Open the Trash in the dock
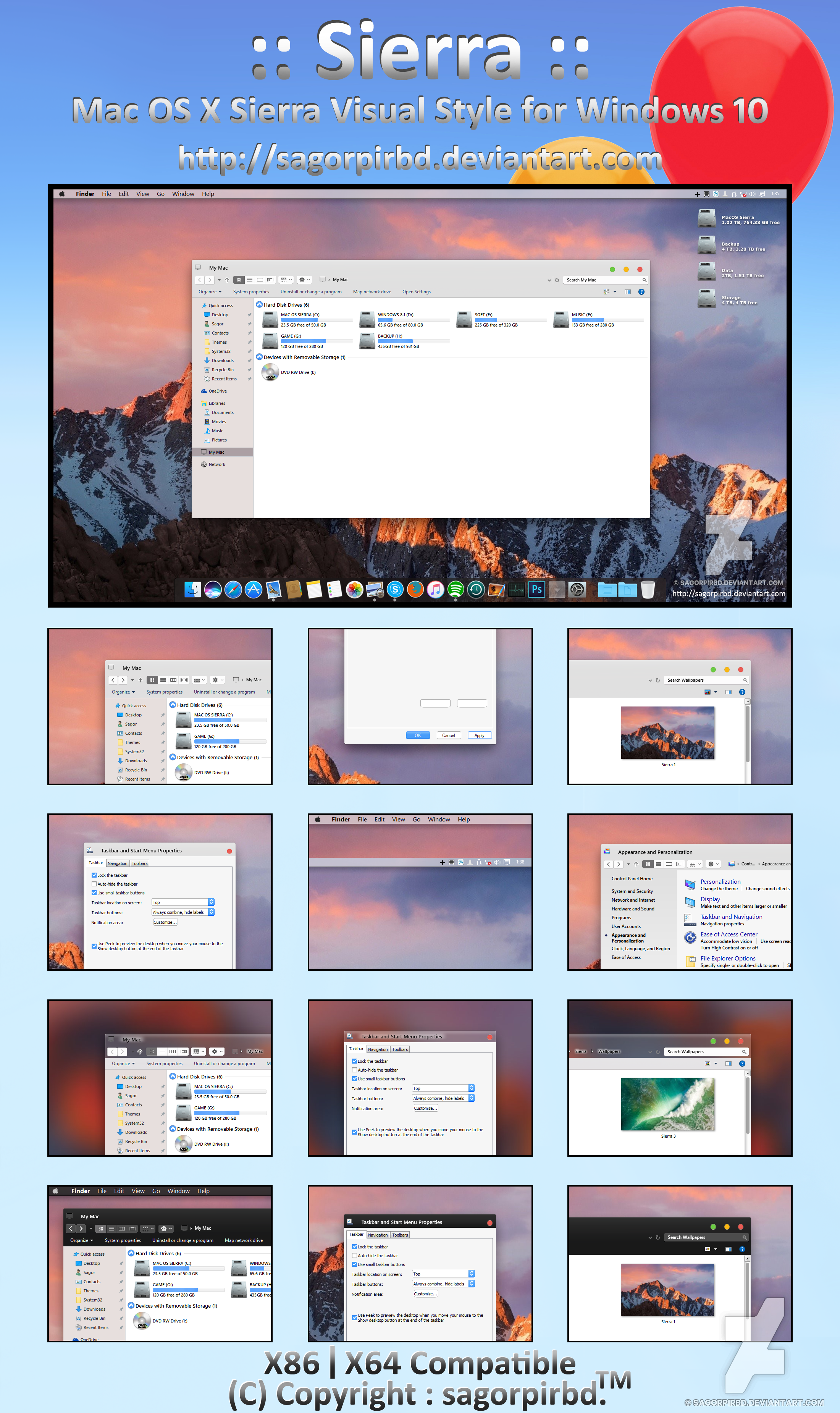Screen dimensions: 840x1413 648,589
